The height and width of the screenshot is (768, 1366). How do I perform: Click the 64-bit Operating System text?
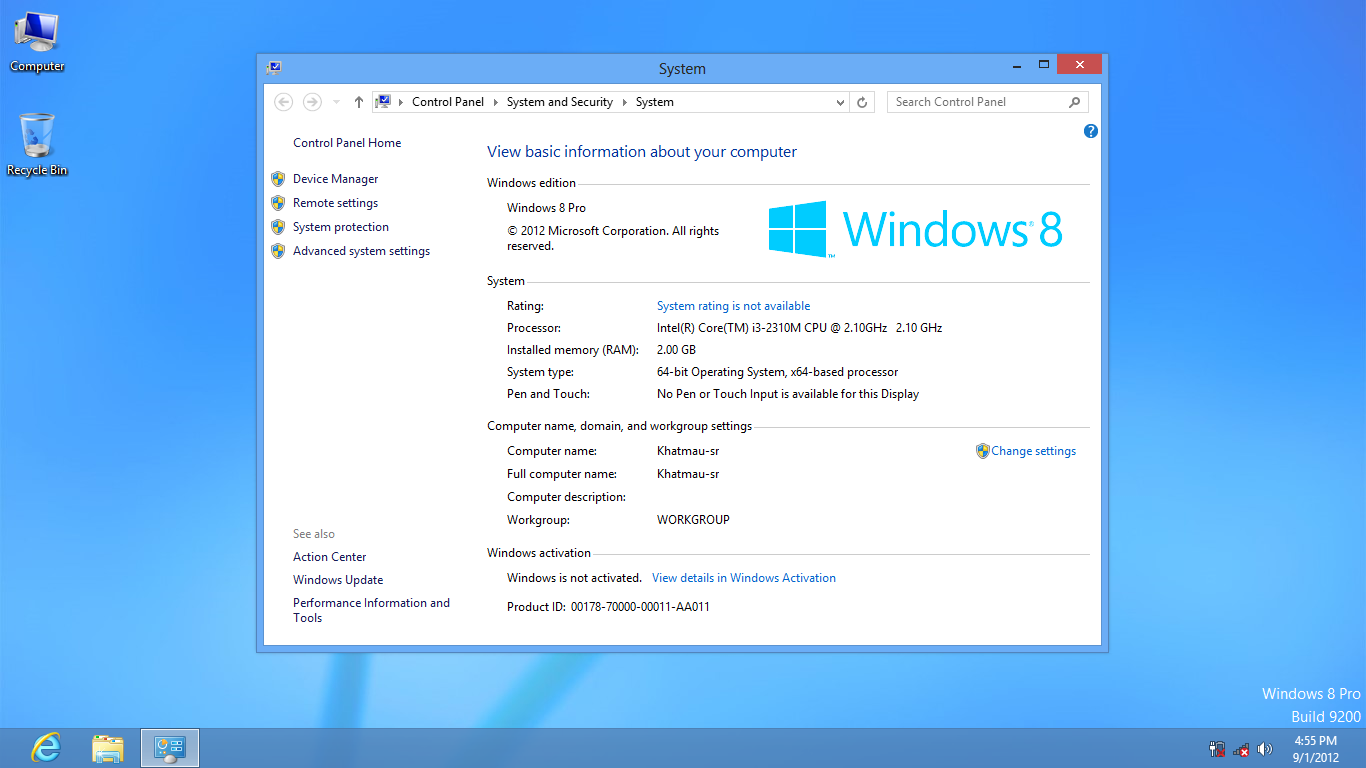click(777, 372)
